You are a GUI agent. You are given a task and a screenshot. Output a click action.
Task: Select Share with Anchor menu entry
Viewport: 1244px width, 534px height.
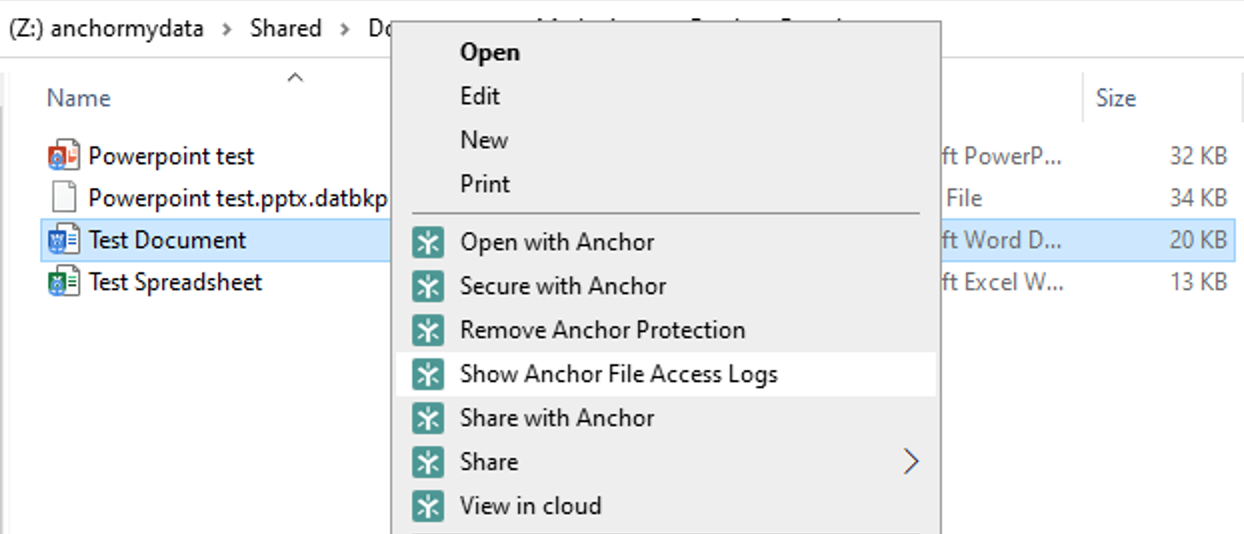(x=557, y=419)
